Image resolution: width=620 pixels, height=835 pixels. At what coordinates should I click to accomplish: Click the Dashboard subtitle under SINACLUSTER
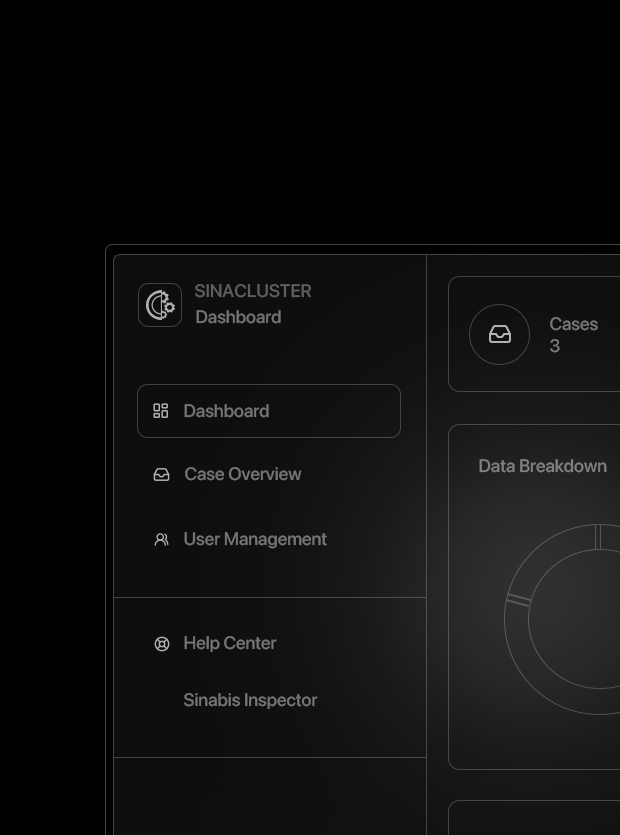click(x=238, y=317)
